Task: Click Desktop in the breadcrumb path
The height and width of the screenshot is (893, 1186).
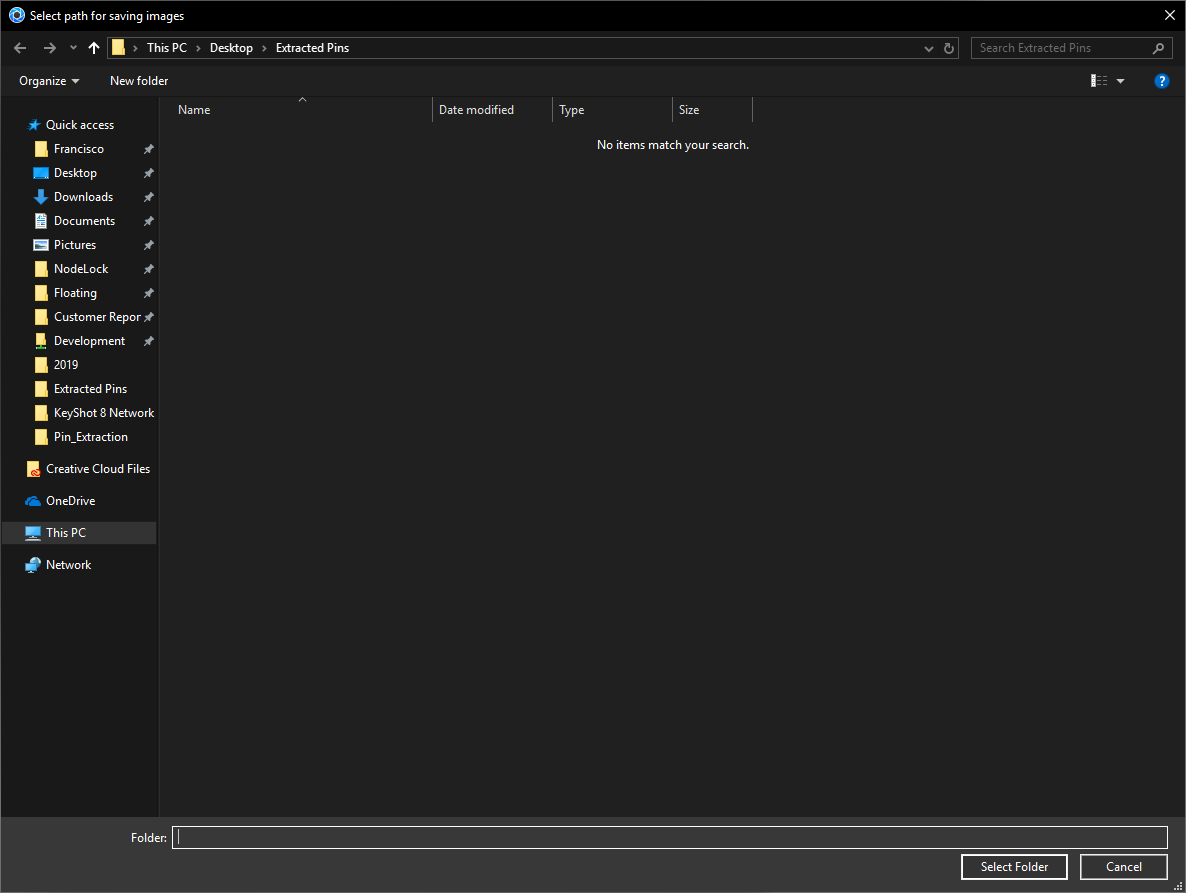Action: (x=231, y=47)
